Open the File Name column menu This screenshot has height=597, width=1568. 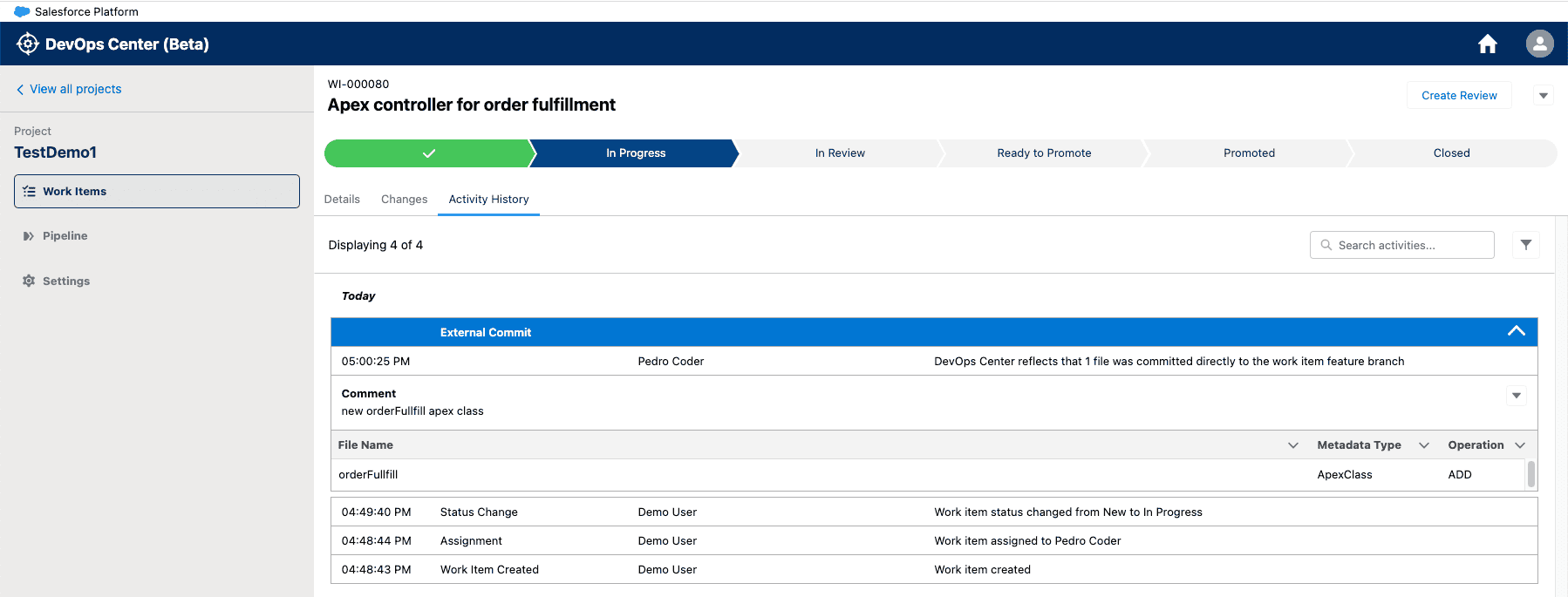[1293, 445]
